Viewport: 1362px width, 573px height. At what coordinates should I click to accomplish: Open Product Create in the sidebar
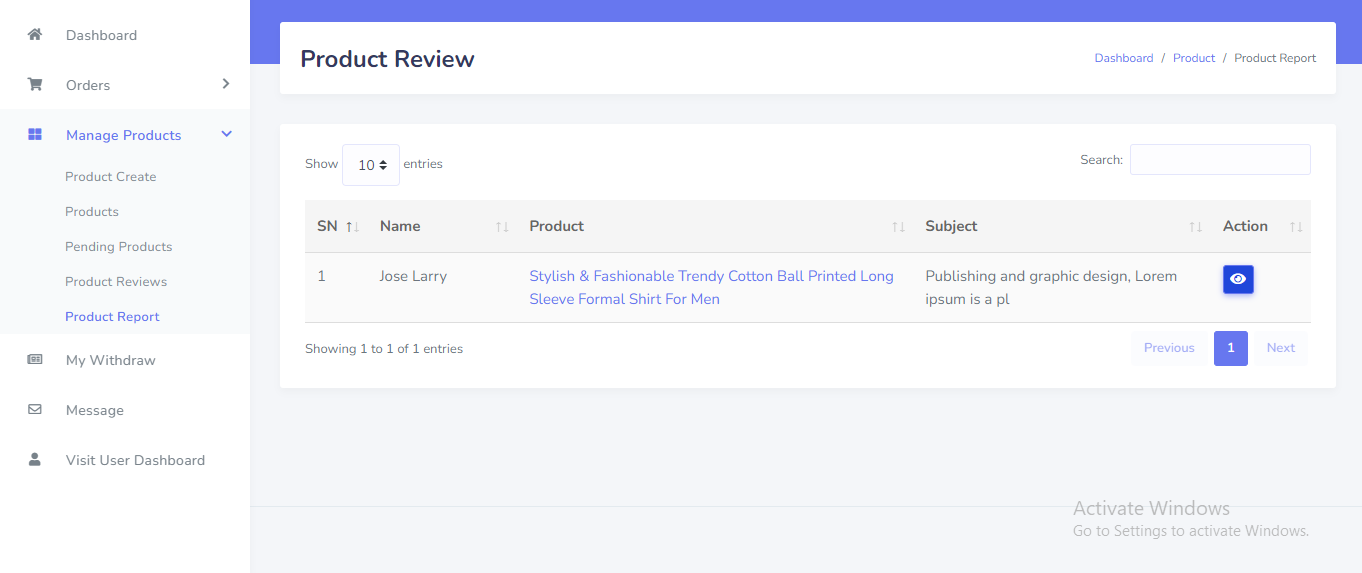[x=111, y=177]
